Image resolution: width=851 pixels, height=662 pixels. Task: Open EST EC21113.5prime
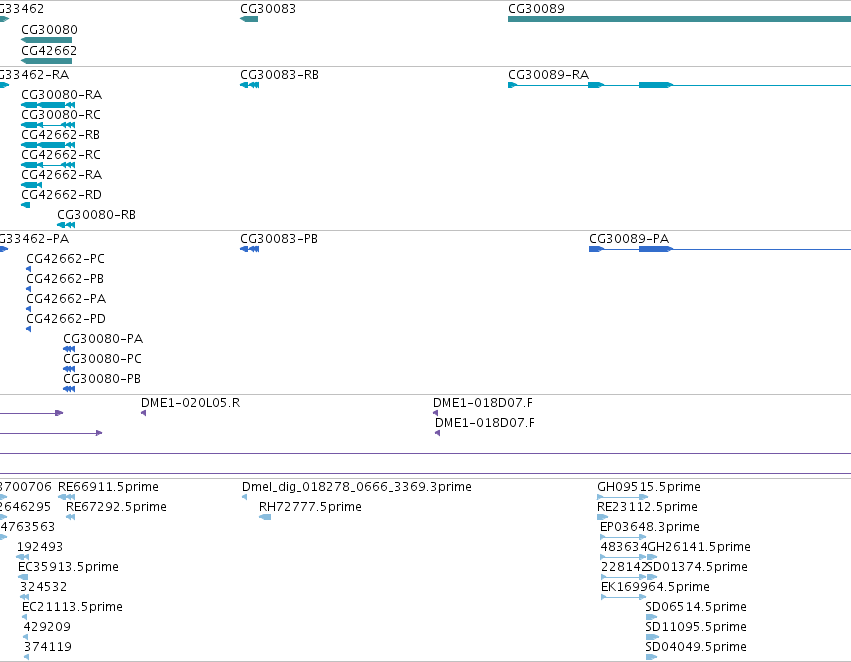72,608
